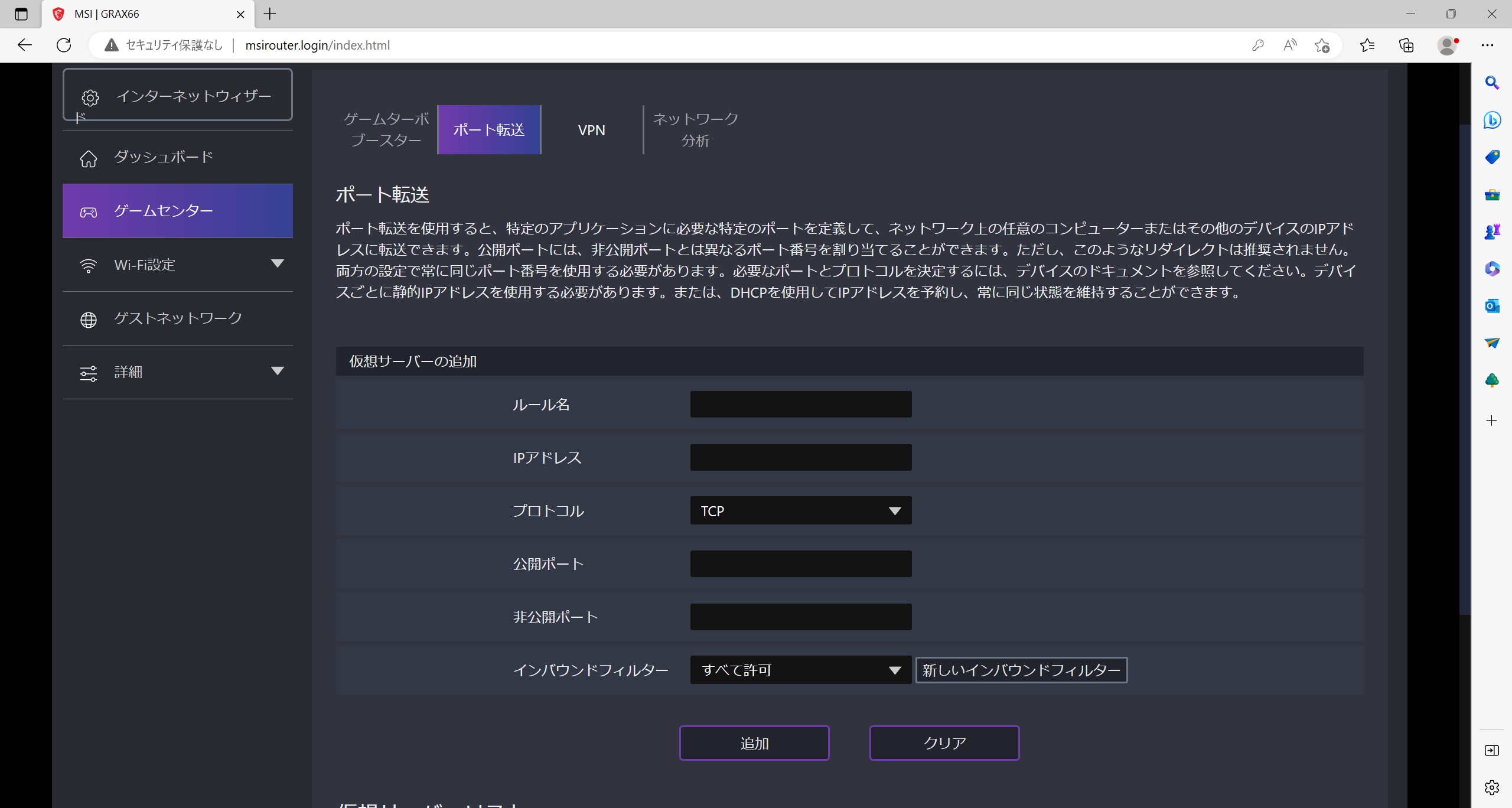Open the sidebar settings gear icon
Screen dimensions: 1512x808
pos(1492,788)
